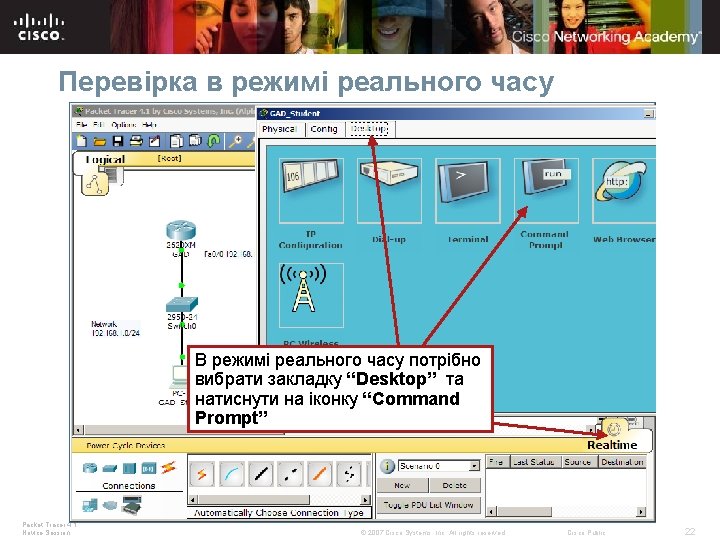The height and width of the screenshot is (540, 720).
Task: Open the Terminal desktop icon
Action: coord(467,190)
